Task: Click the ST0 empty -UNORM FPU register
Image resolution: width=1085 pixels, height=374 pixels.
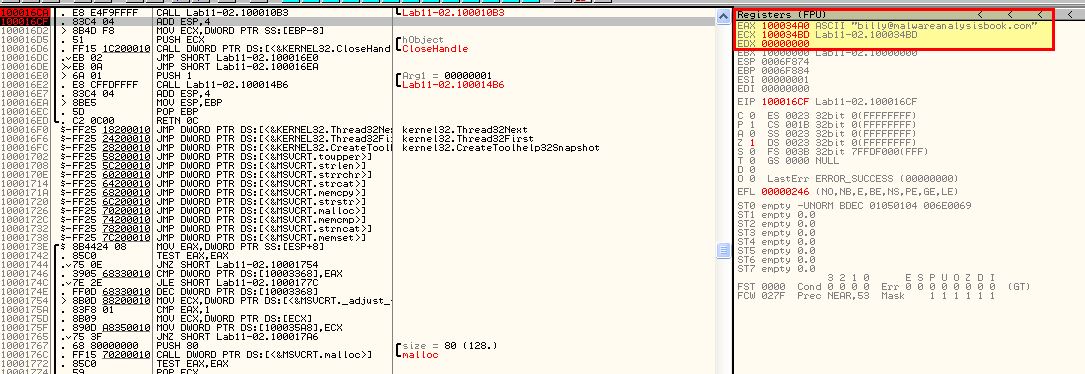Action: click(x=854, y=206)
